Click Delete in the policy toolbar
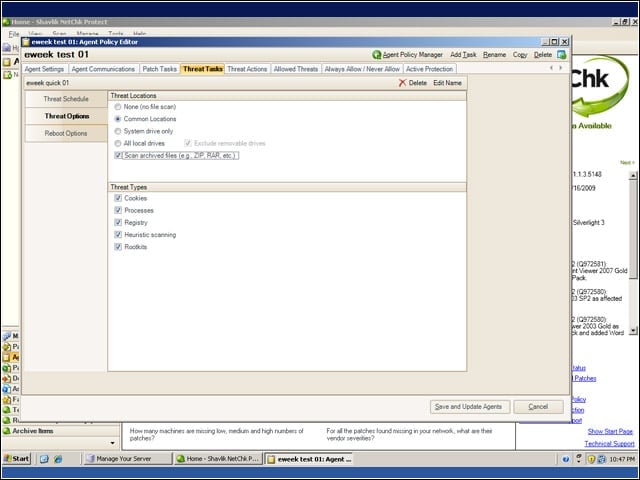640x480 pixels. click(x=543, y=55)
